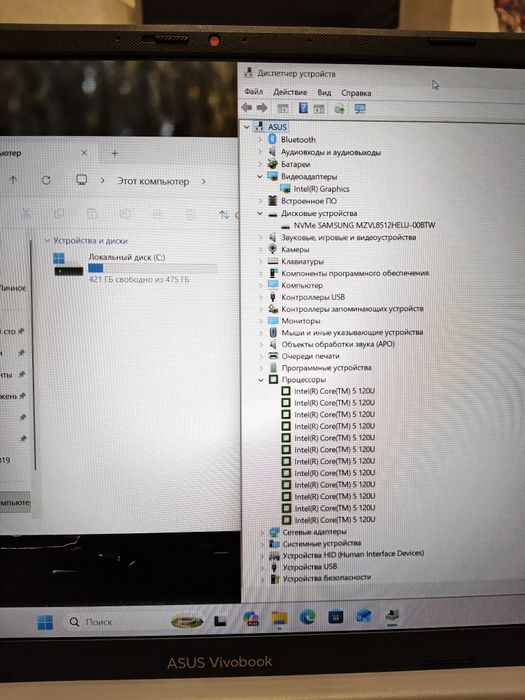This screenshot has width=525, height=700.
Task: Click the Device Manager taskbar icon
Action: pos(392,616)
